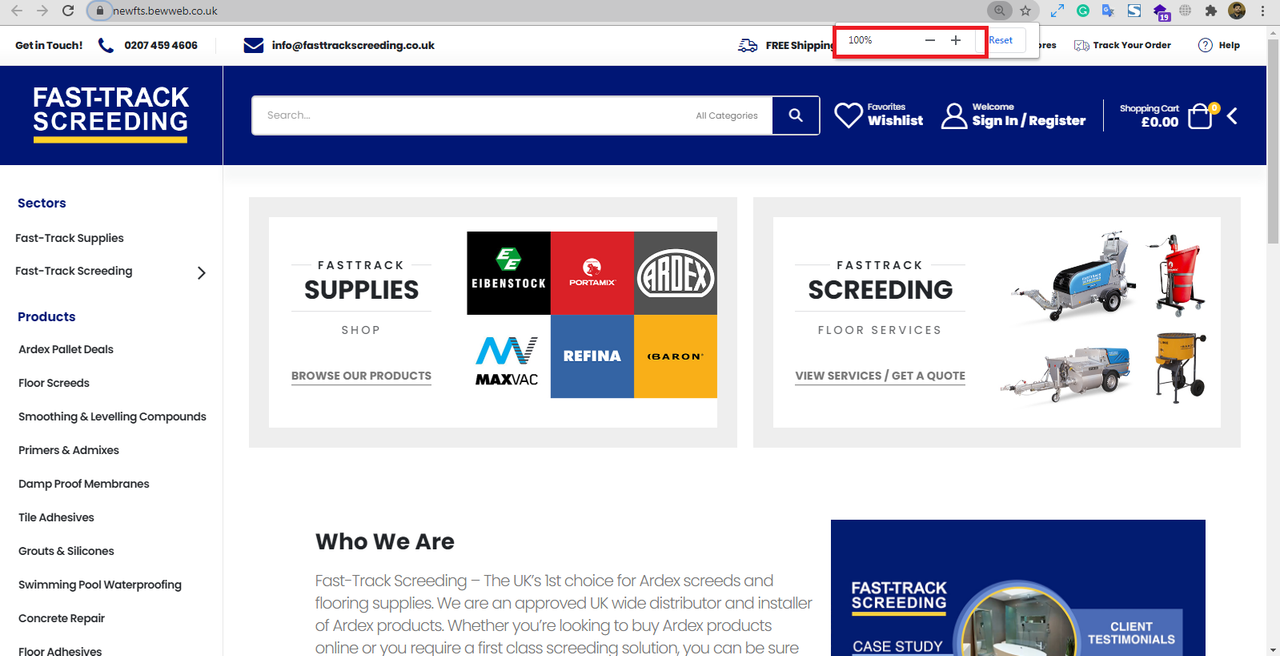1280x656 pixels.
Task: Open Track Your Order
Action: [1122, 45]
